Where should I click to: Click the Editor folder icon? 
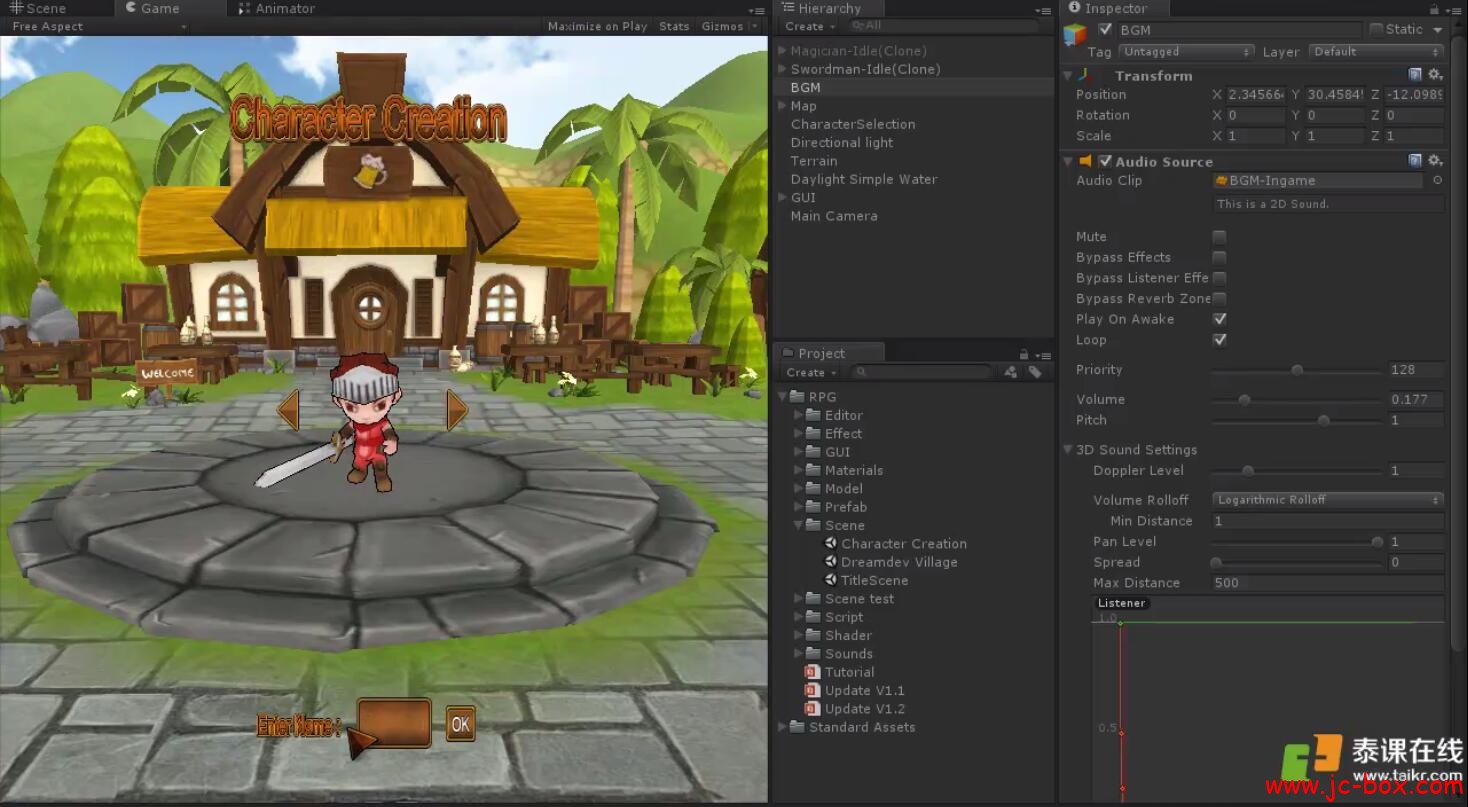pos(813,415)
